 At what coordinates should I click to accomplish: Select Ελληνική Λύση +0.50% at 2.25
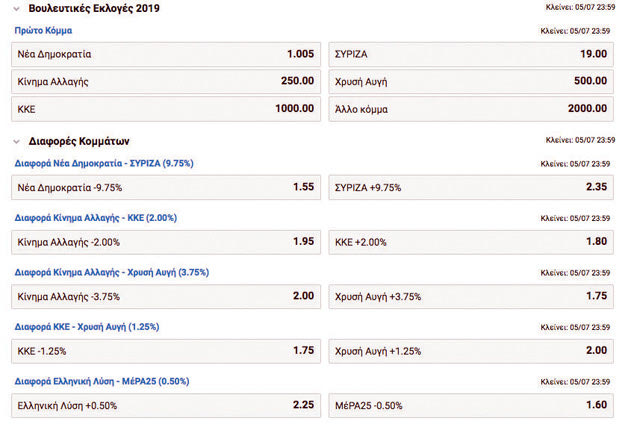pyautogui.click(x=166, y=406)
